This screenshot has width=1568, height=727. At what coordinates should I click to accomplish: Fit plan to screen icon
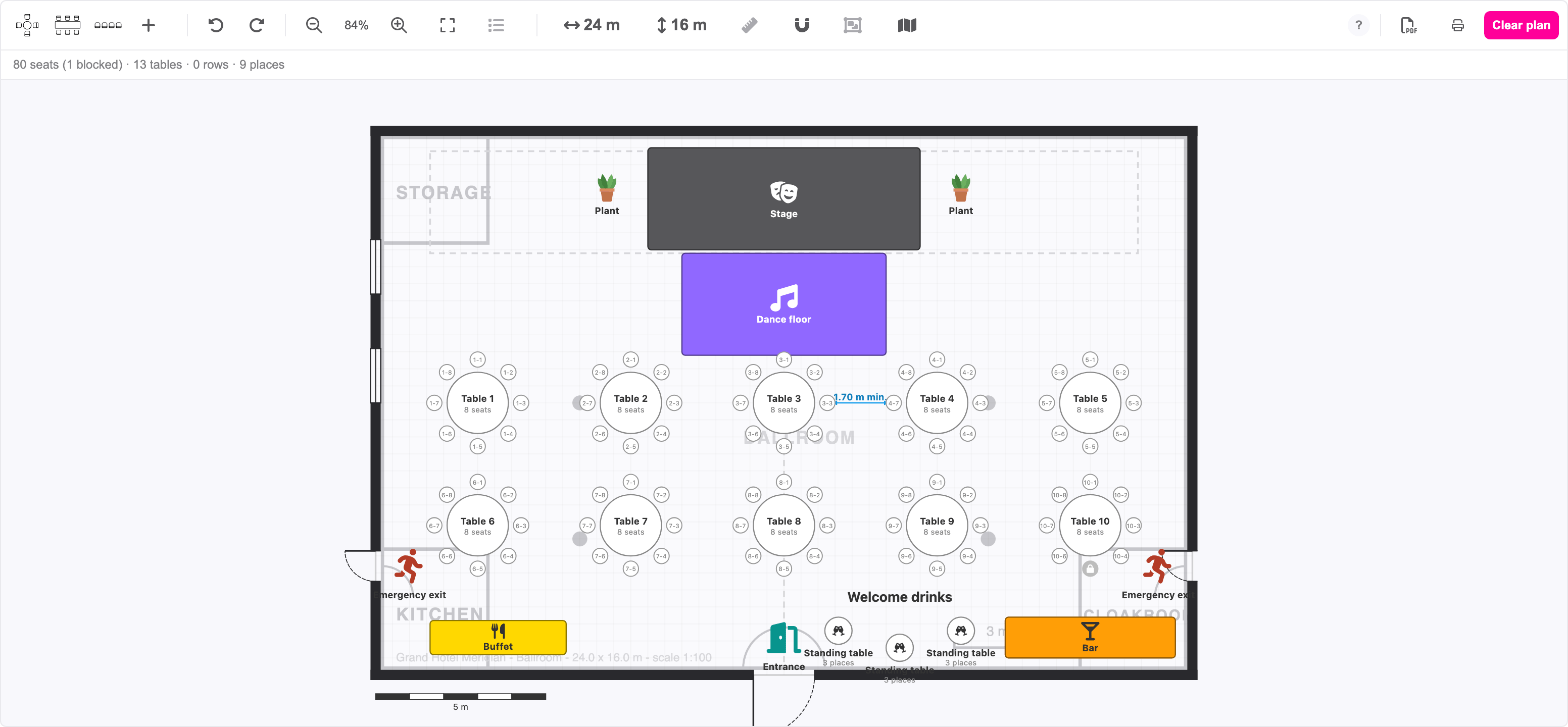click(448, 25)
